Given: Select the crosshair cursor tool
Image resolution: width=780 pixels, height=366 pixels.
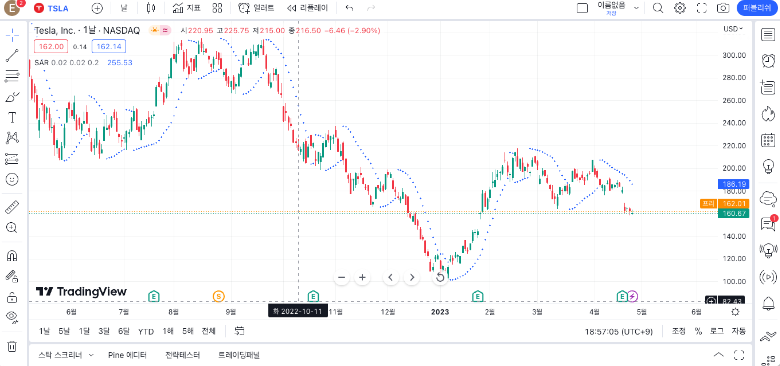Looking at the screenshot, I should click(x=12, y=34).
